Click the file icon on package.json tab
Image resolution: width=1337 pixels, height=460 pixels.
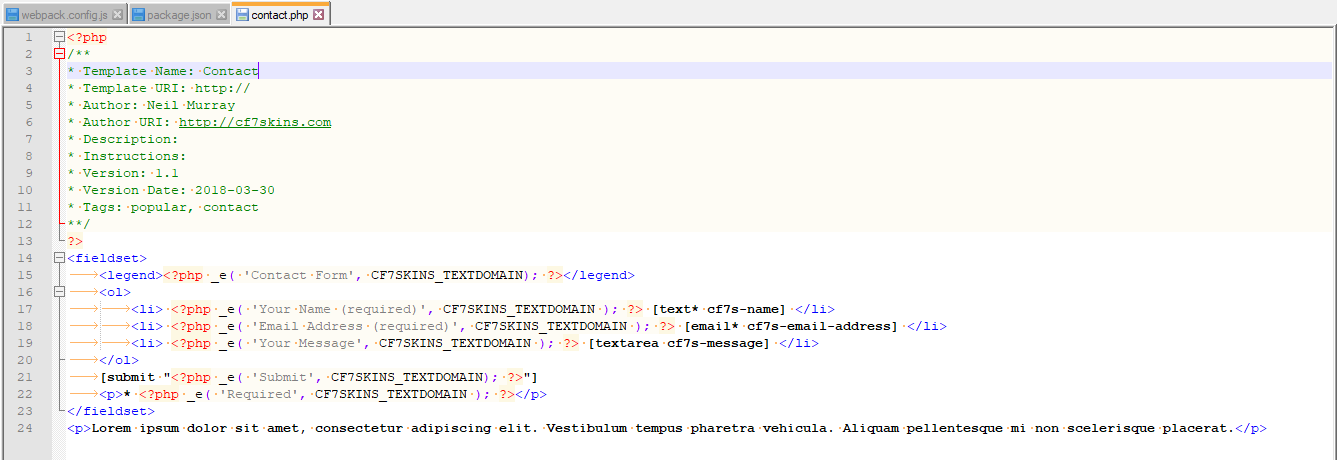139,15
